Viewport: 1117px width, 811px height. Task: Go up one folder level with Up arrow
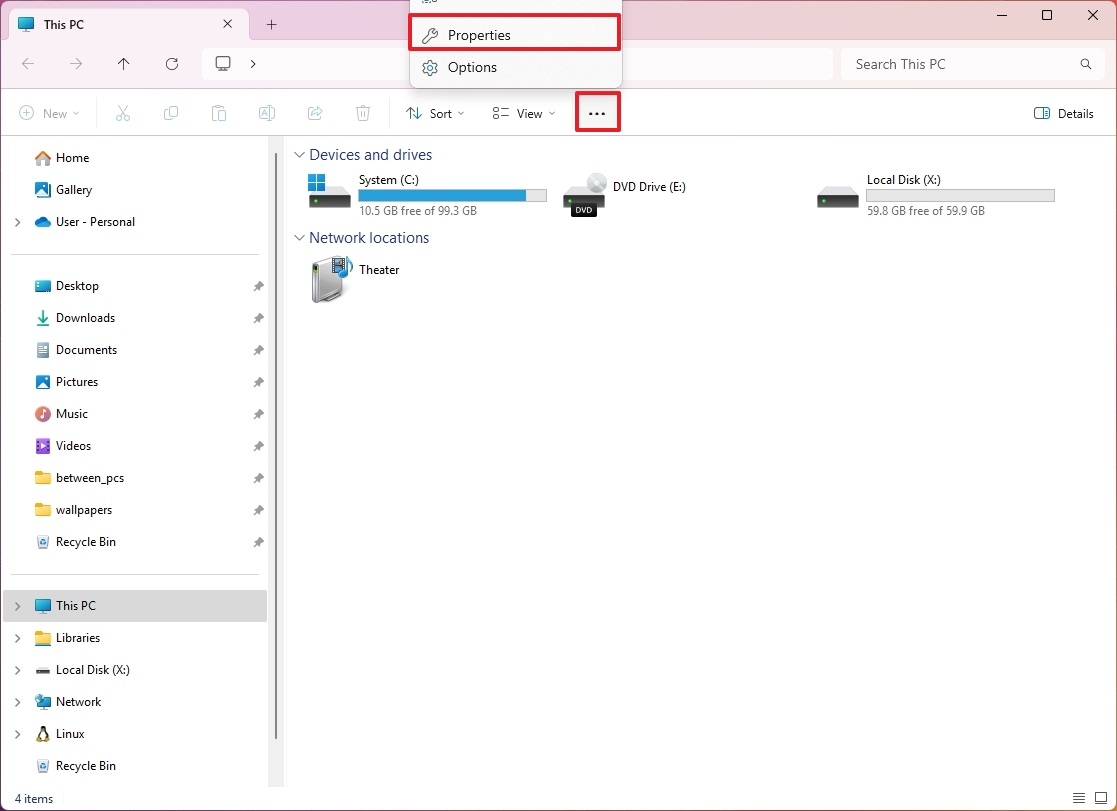[x=124, y=64]
